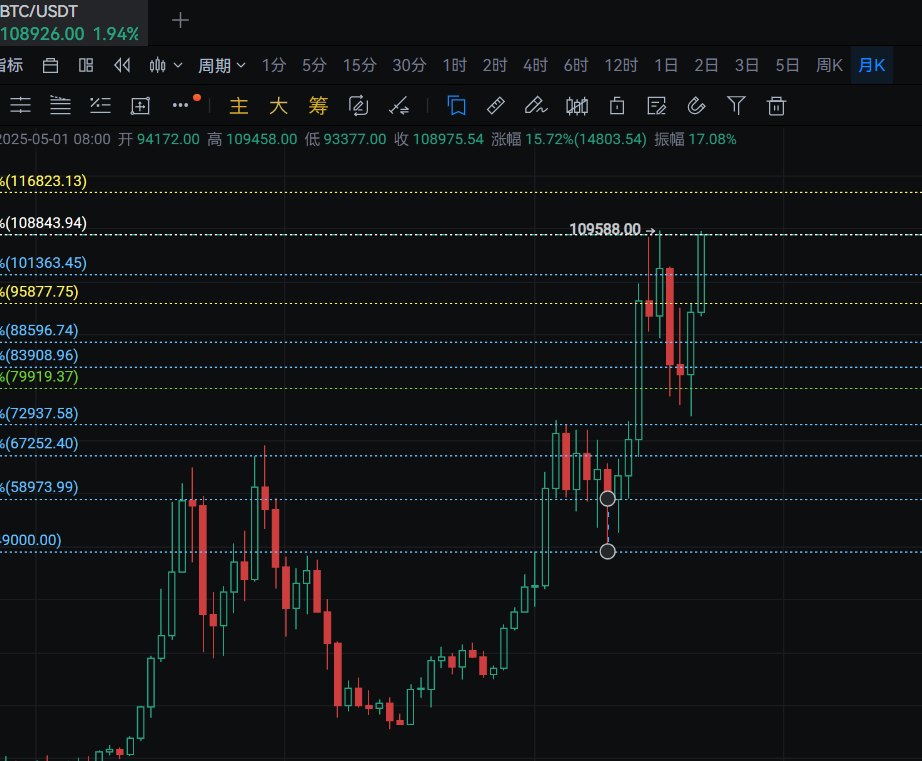Switch to 1时 timeframe

click(455, 65)
